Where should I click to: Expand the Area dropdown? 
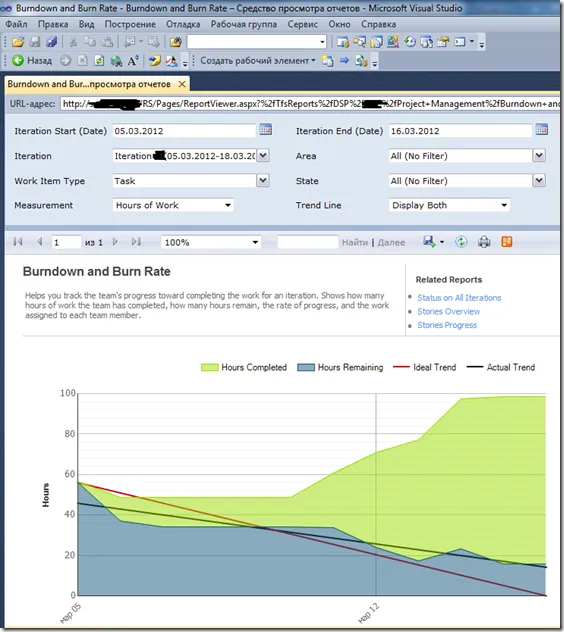(539, 156)
